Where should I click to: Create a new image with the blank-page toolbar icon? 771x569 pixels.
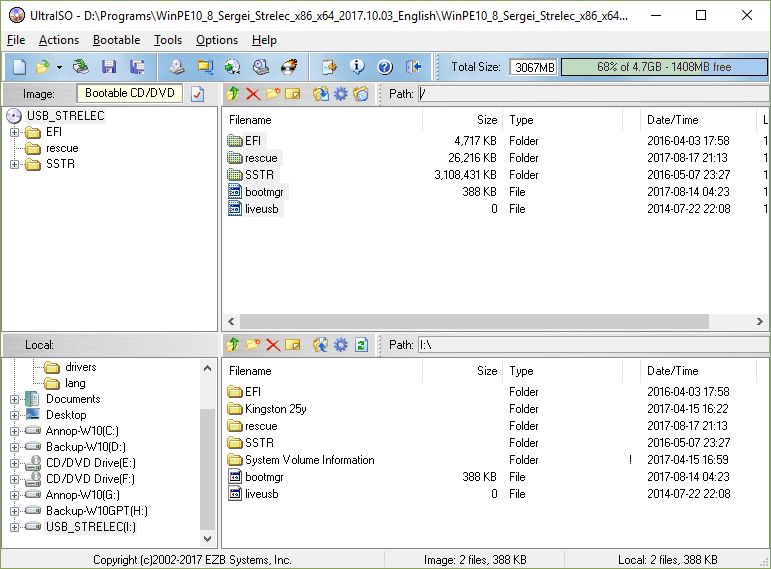[19, 67]
